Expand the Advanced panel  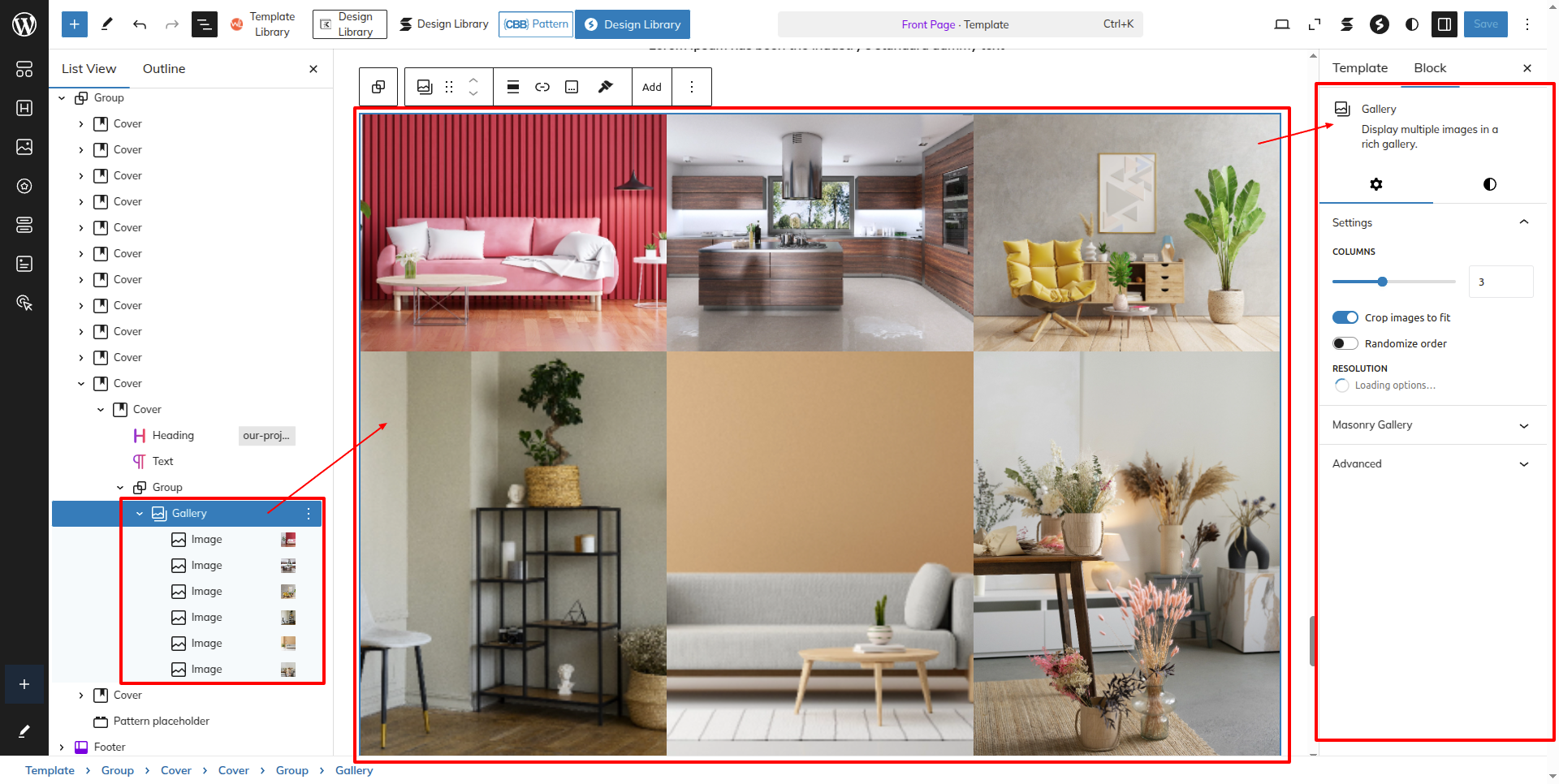tap(1431, 464)
